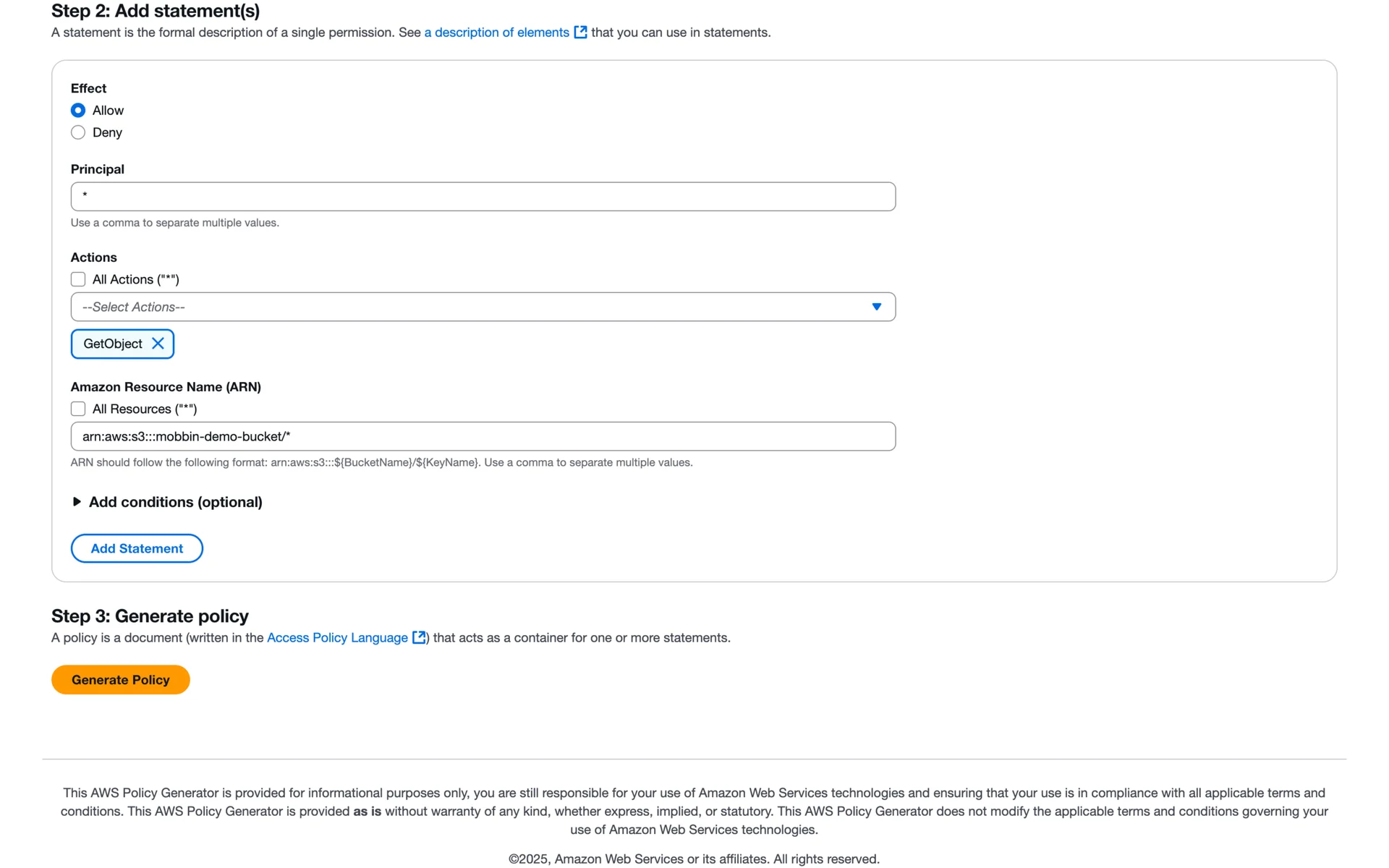Click the Amazon Resource Name ARN field
This screenshot has height=868, width=1389.
[483, 436]
